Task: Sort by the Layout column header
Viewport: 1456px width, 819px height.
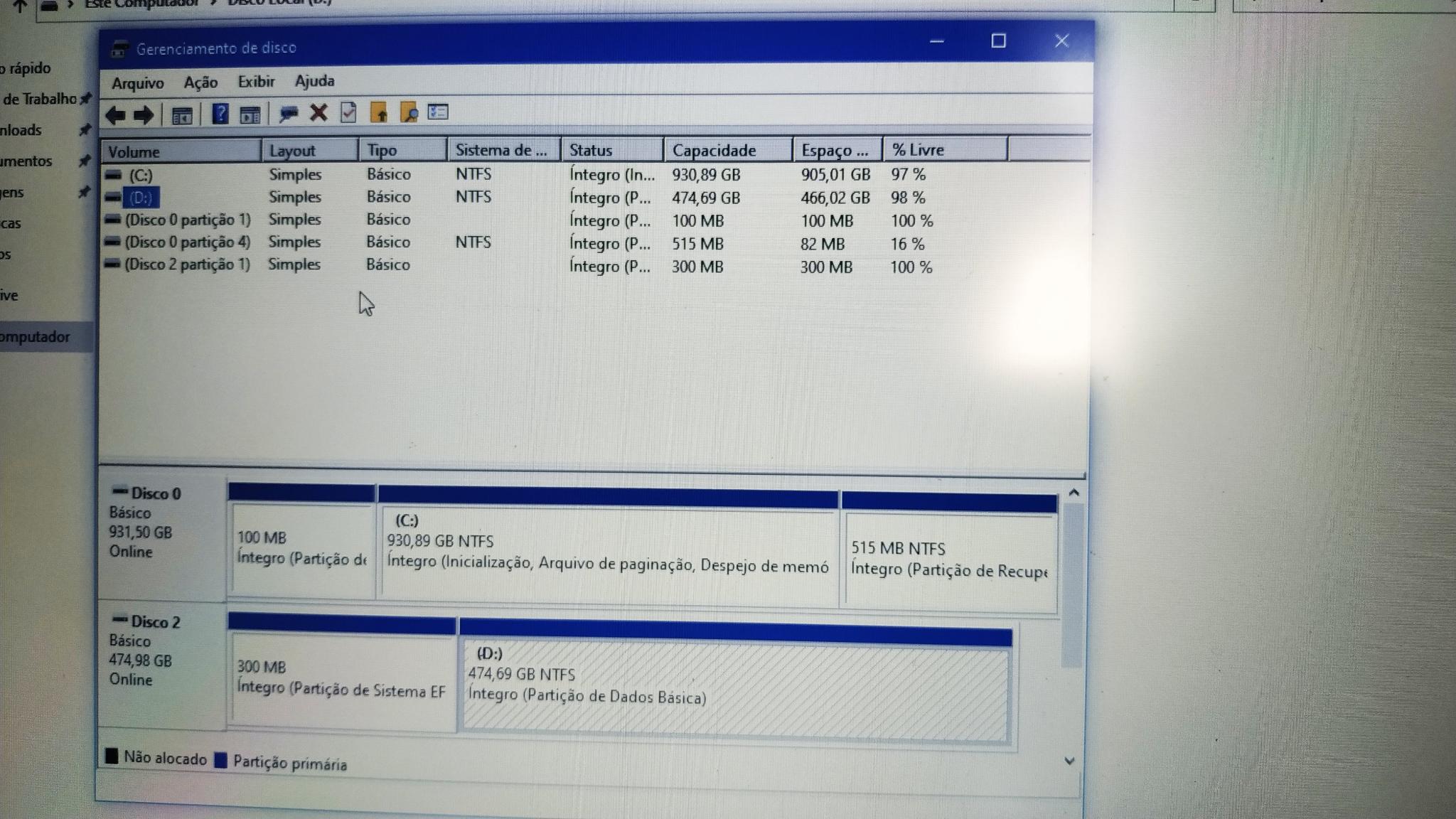Action: [310, 151]
